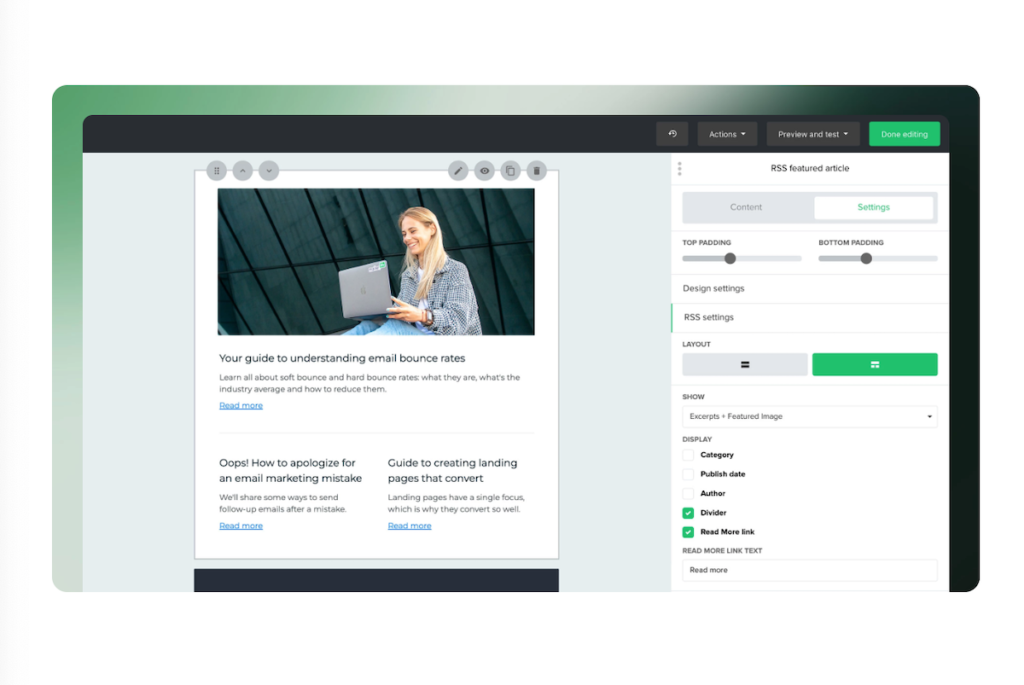Click the Read more link text field
This screenshot has height=685, width=1024.
coord(810,570)
